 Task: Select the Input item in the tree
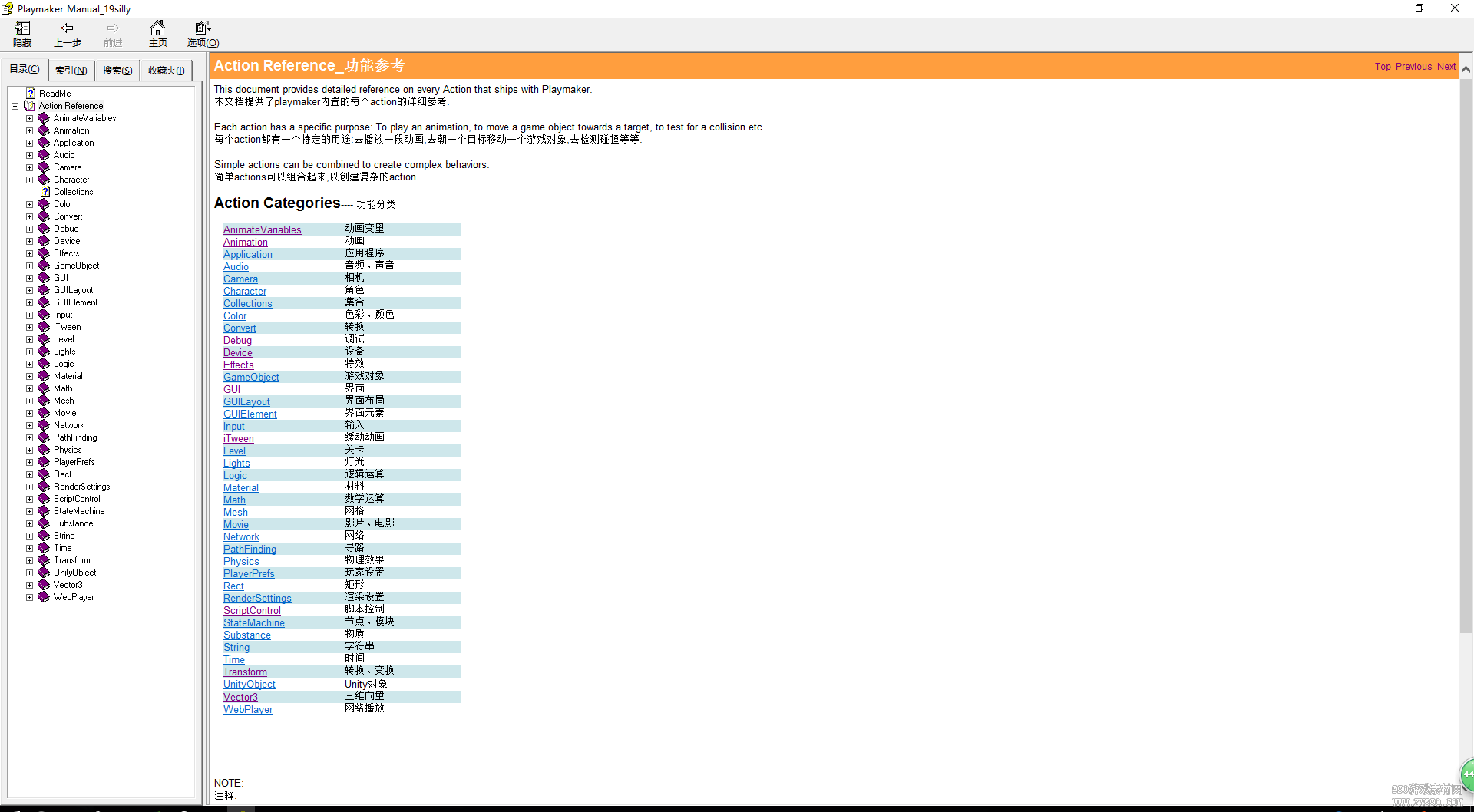[x=63, y=315]
